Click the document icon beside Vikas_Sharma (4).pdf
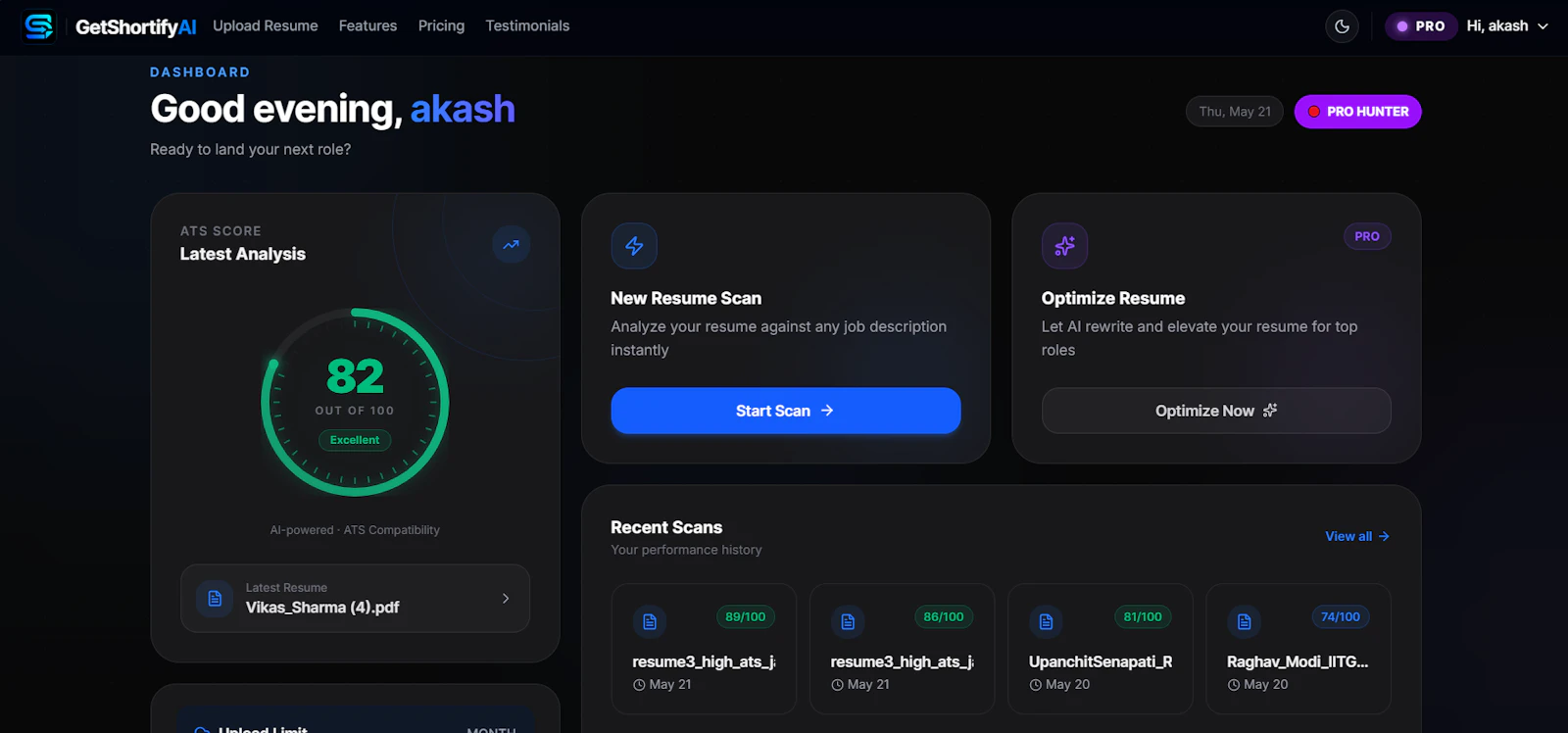Screen dimensions: 1568x733 coord(215,598)
